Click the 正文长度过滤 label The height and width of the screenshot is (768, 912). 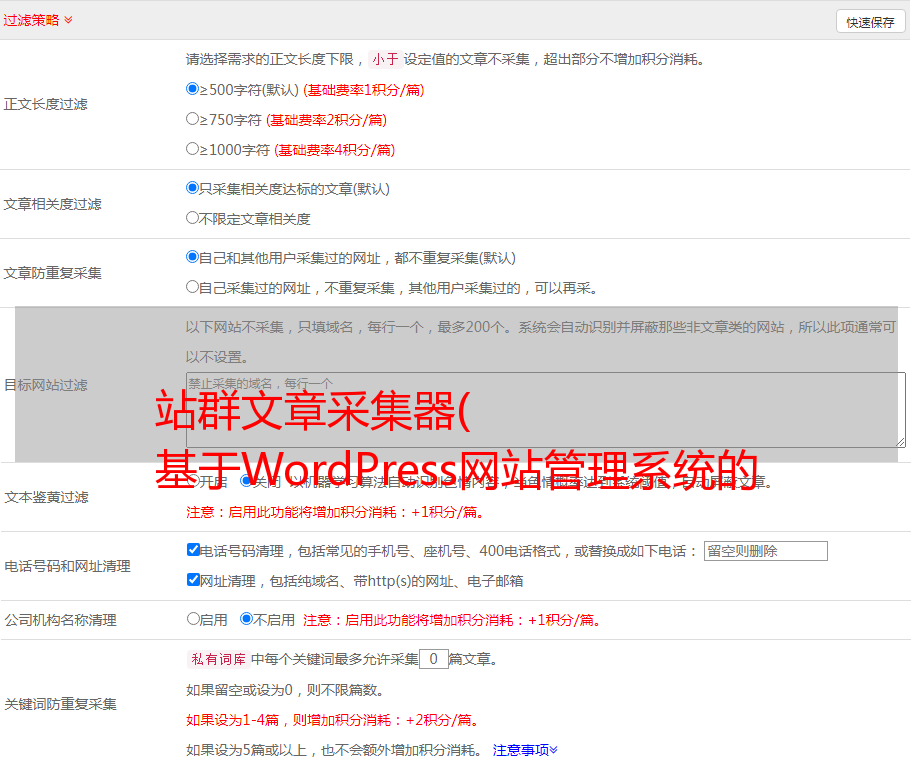coord(45,104)
